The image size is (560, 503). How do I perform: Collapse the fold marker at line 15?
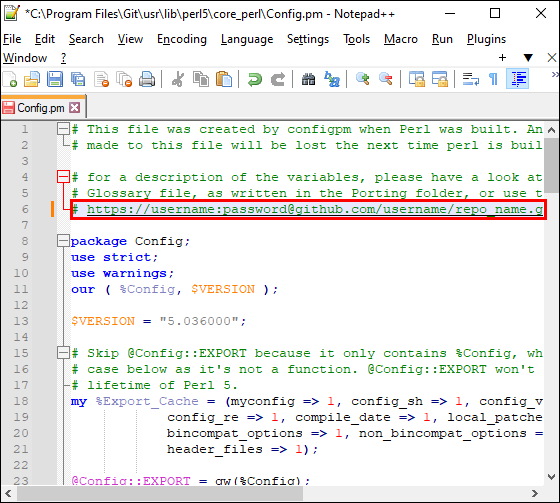click(63, 353)
